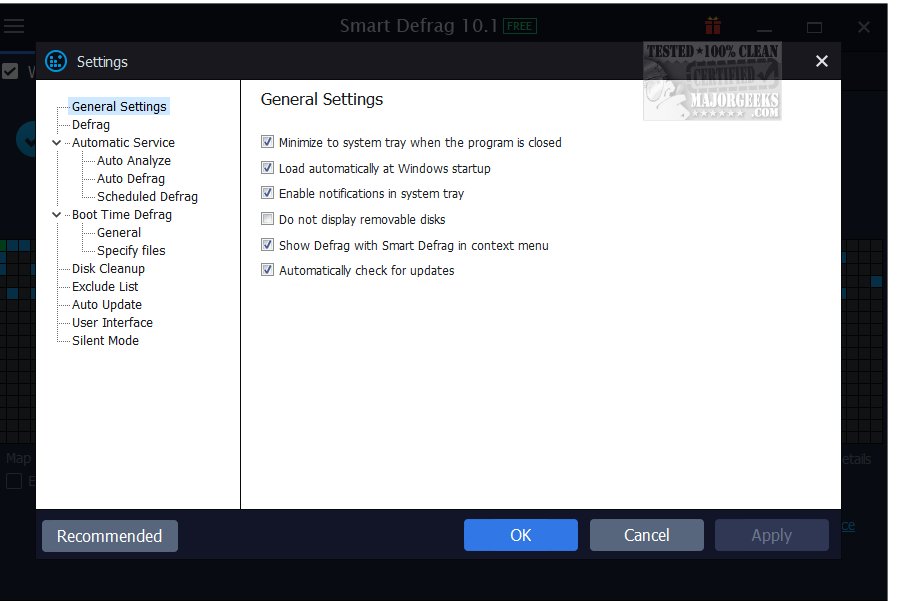Open Auto Analyze settings

[134, 161]
